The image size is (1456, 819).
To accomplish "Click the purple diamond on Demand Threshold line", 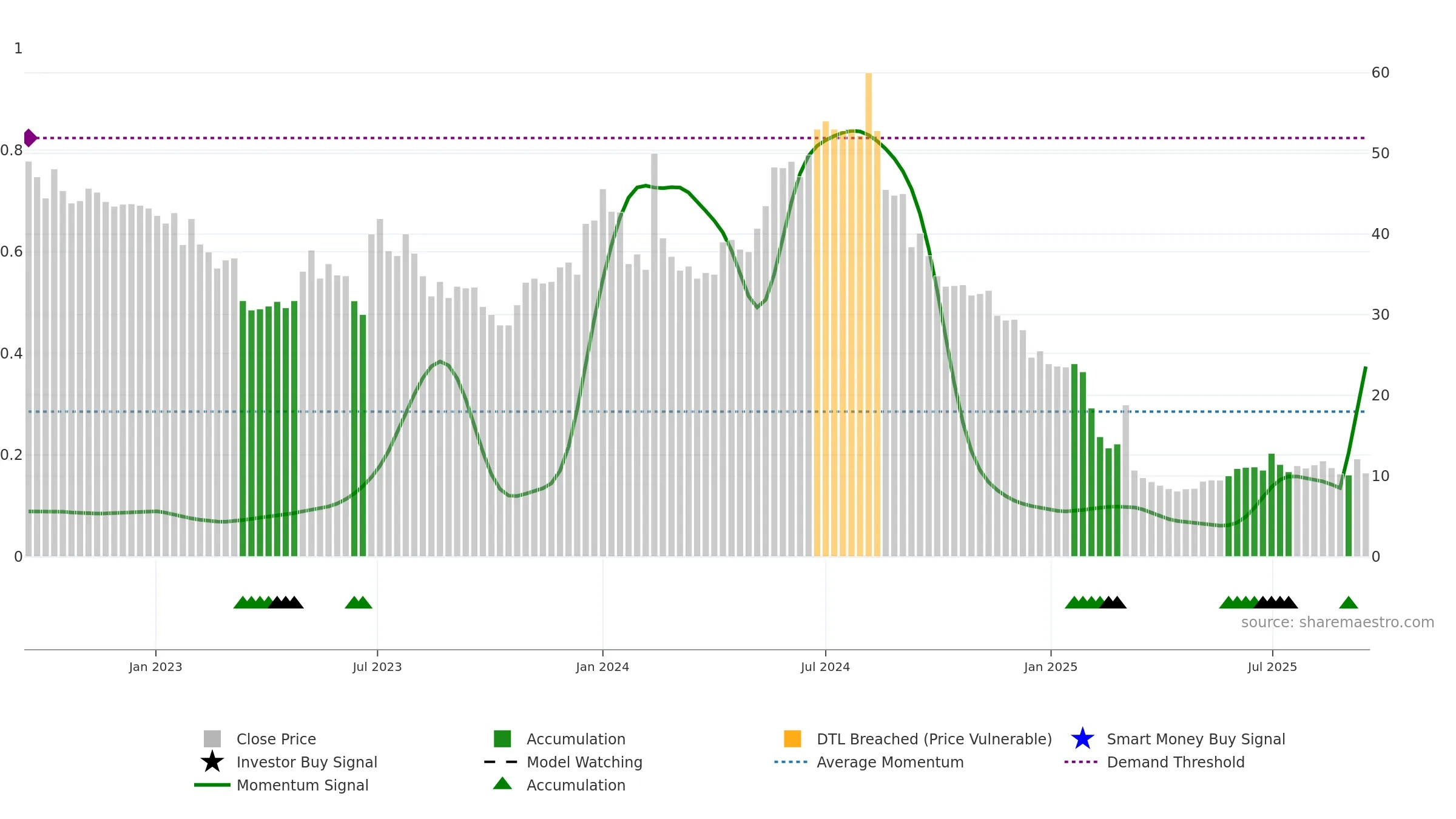I will [x=30, y=138].
